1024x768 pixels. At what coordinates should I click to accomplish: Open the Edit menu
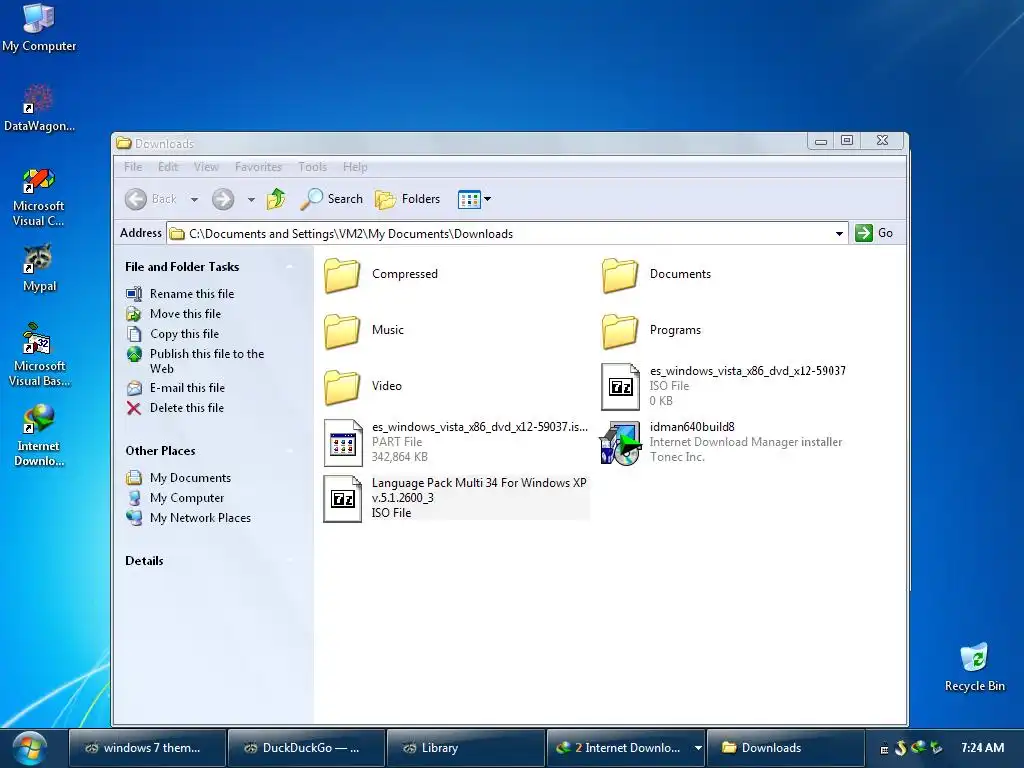(168, 167)
